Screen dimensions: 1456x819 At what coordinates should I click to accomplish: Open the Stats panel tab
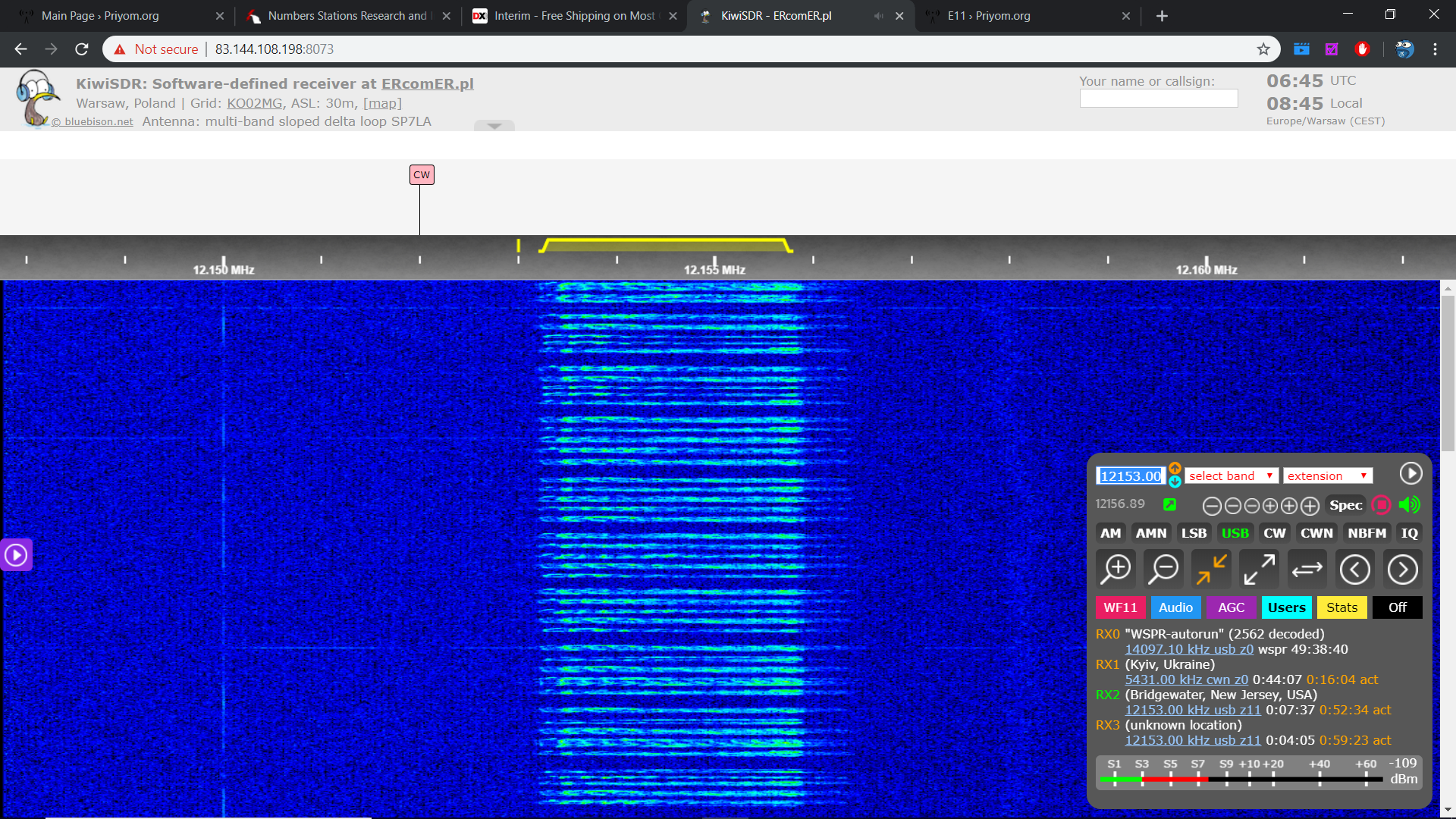coord(1341,607)
